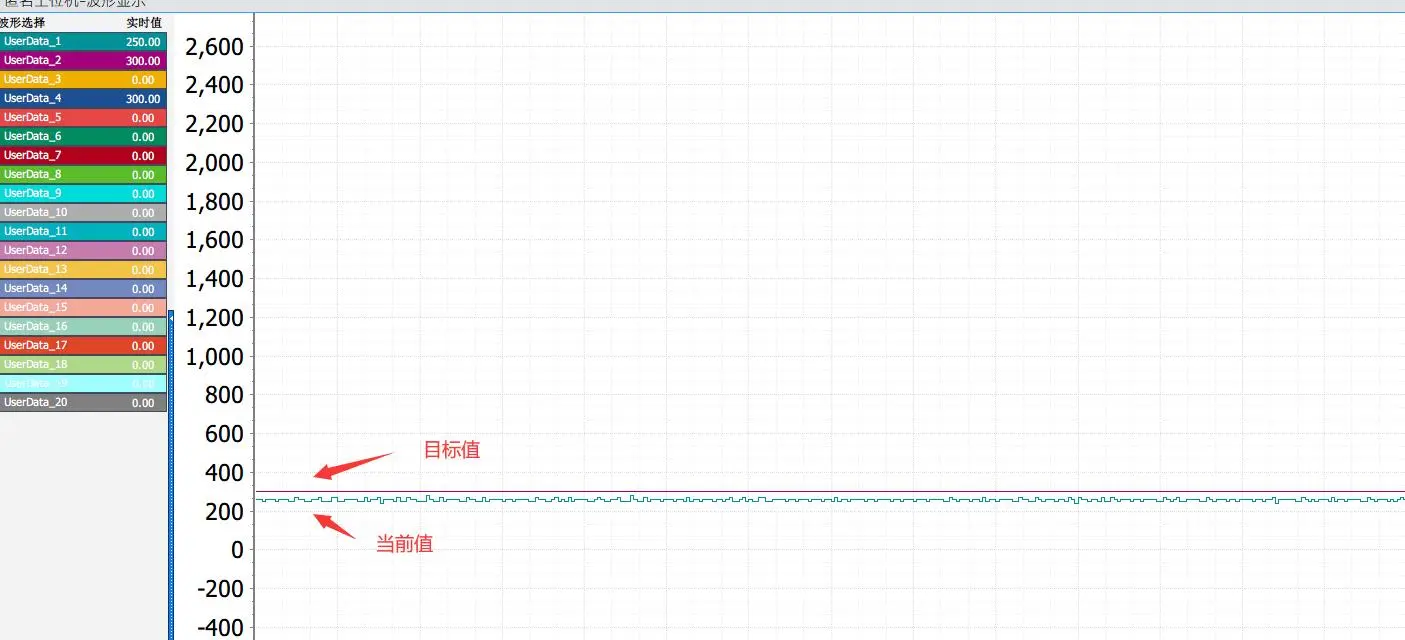1405x640 pixels.
Task: Click the 目标值 annotation label
Action: [x=451, y=450]
